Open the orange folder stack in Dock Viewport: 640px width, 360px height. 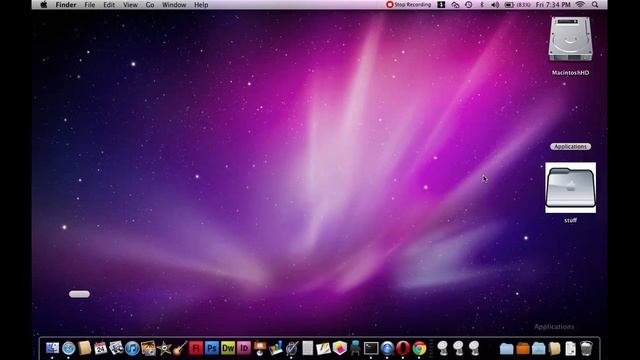click(522, 349)
